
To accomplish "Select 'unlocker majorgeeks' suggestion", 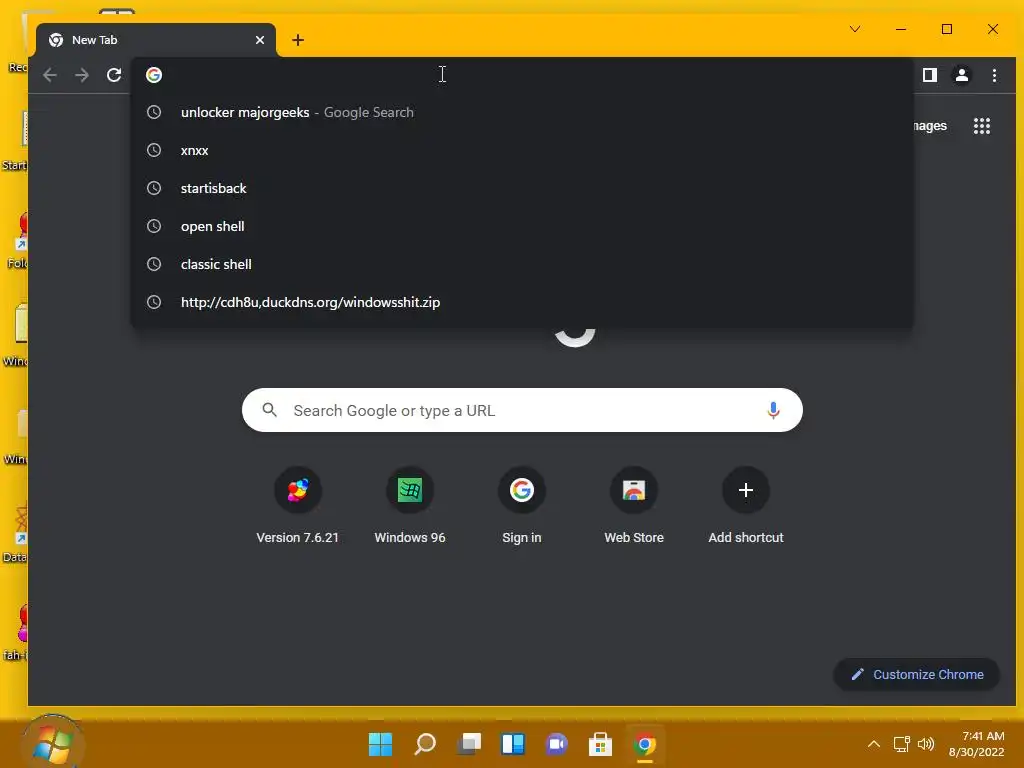I will (522, 112).
